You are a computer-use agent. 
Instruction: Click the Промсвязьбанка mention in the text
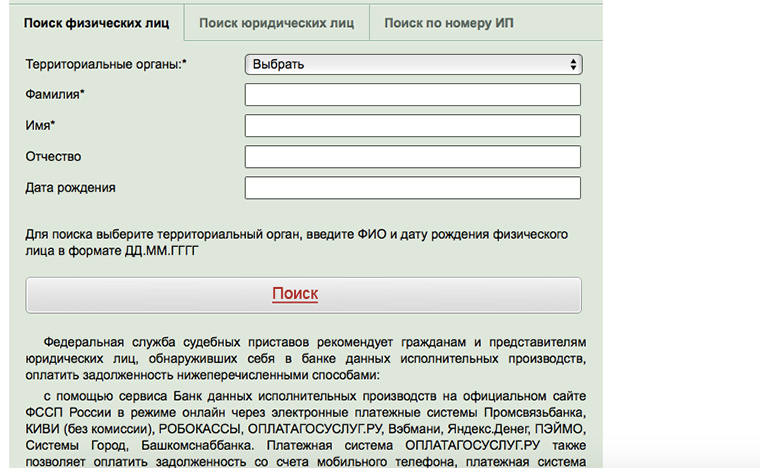pyautogui.click(x=533, y=412)
